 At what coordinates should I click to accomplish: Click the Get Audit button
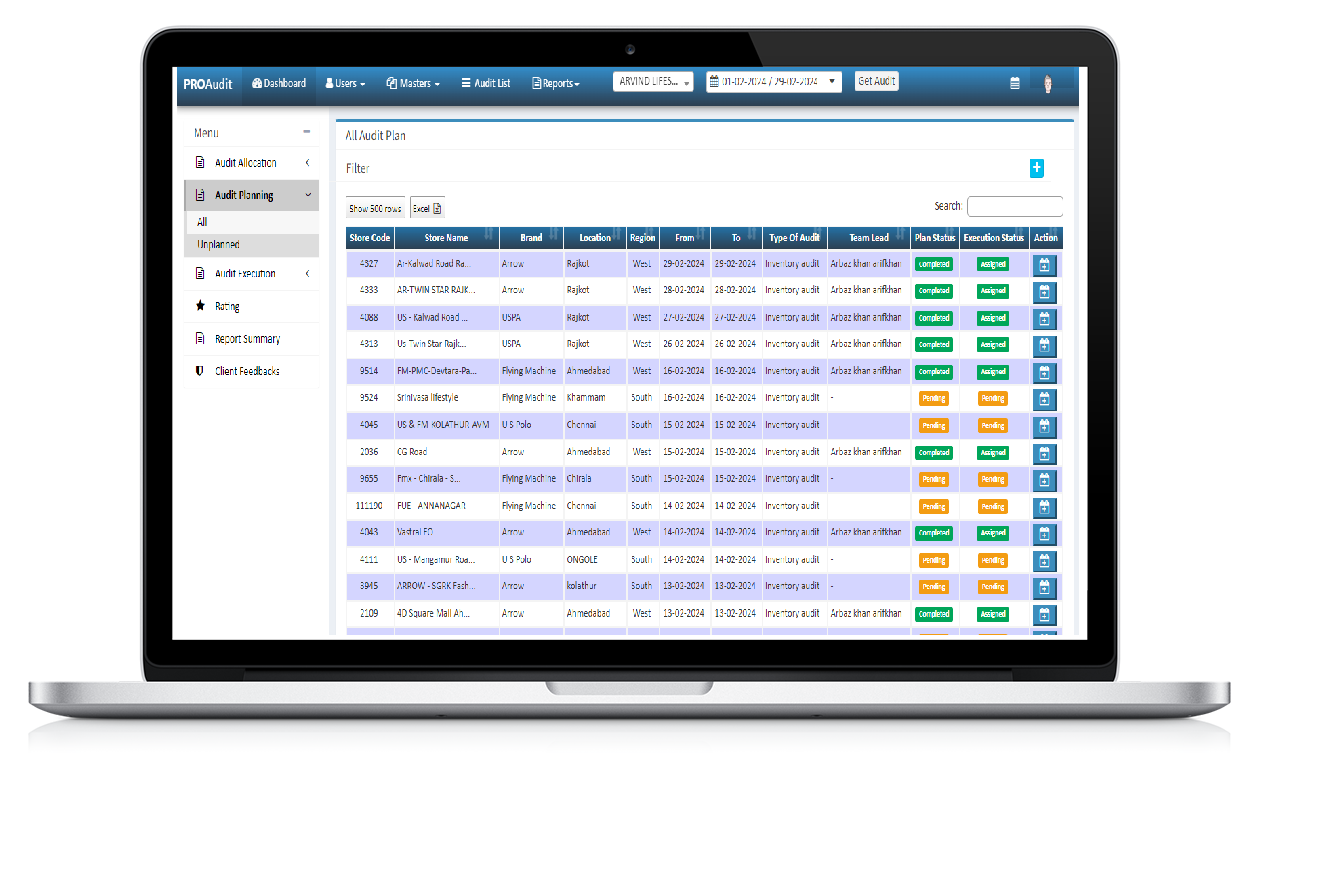(x=877, y=82)
